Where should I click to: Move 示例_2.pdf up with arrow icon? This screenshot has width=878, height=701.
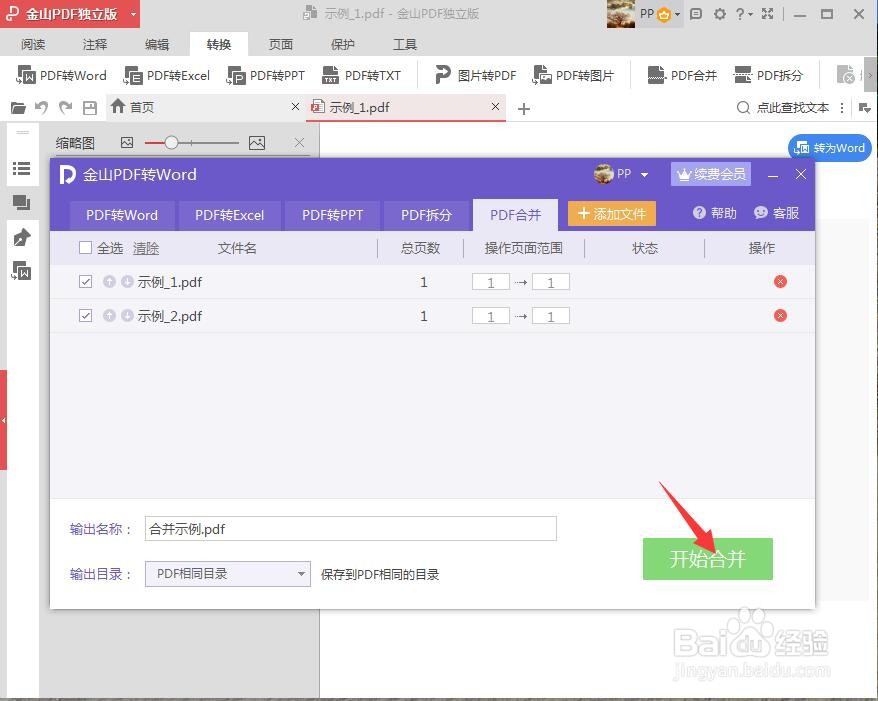pyautogui.click(x=109, y=316)
